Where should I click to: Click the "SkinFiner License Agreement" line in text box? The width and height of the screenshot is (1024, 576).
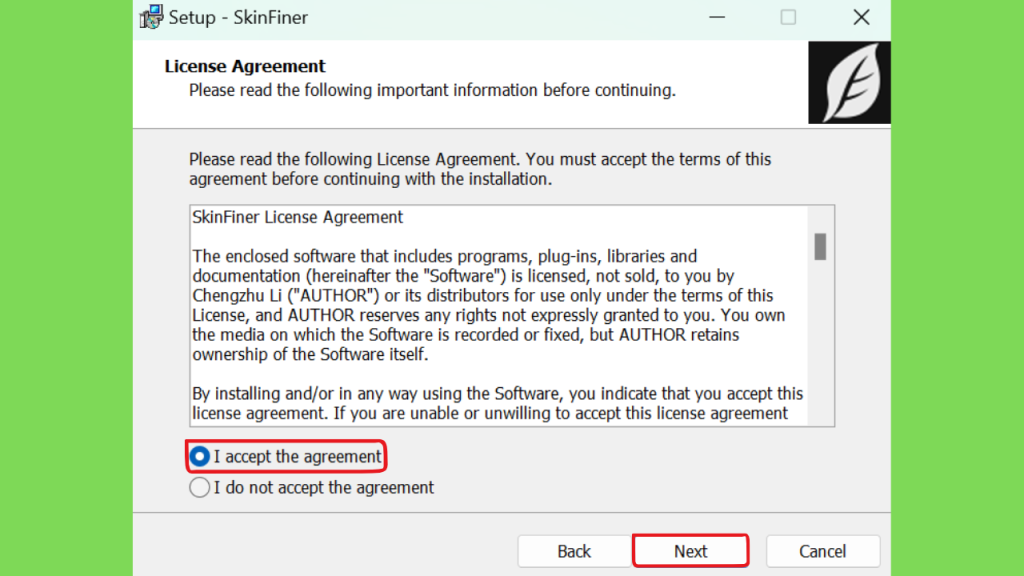(x=297, y=217)
